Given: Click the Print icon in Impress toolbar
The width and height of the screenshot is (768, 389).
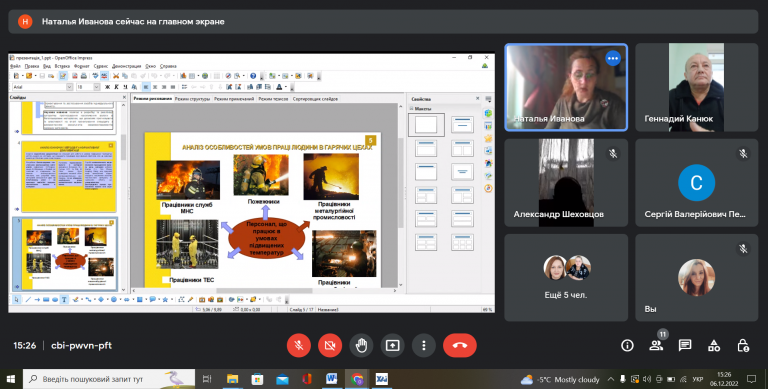Looking at the screenshot, I should click(84, 76).
